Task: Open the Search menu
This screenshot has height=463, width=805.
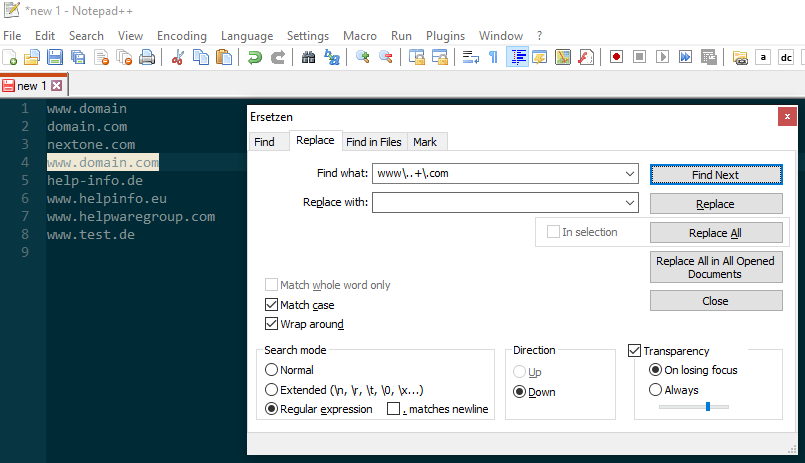Action: [x=86, y=36]
